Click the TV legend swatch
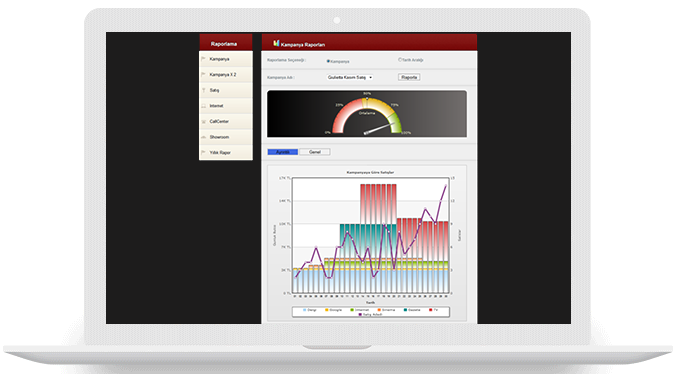The height and width of the screenshot is (374, 678). [x=431, y=310]
